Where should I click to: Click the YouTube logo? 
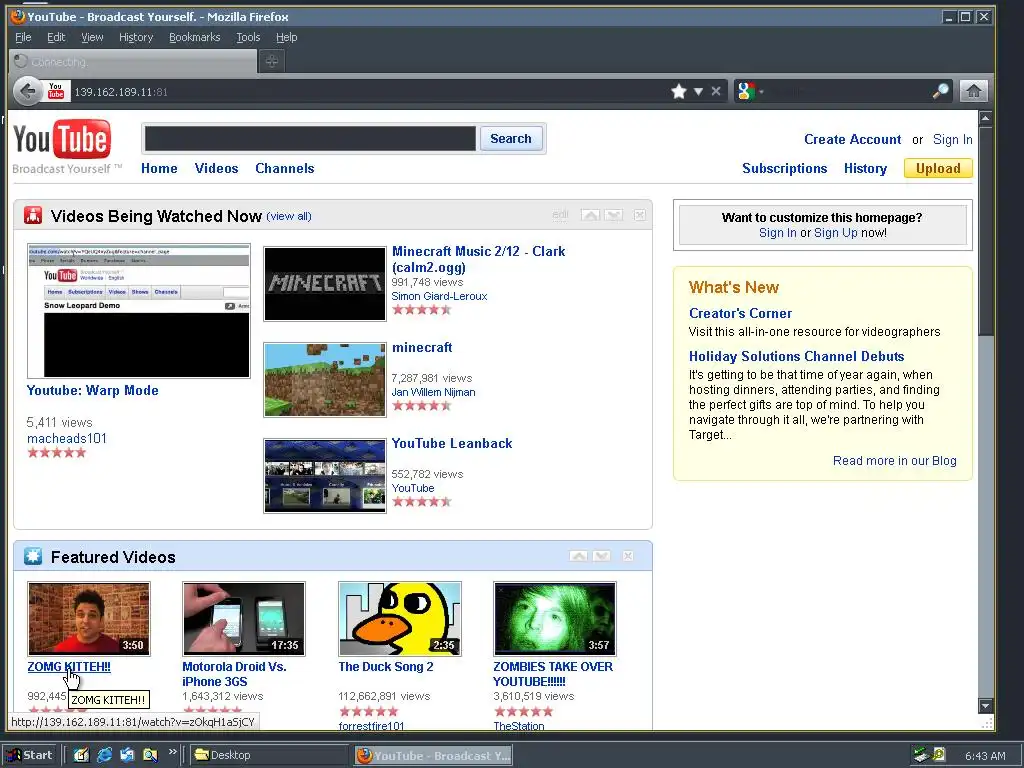62,139
